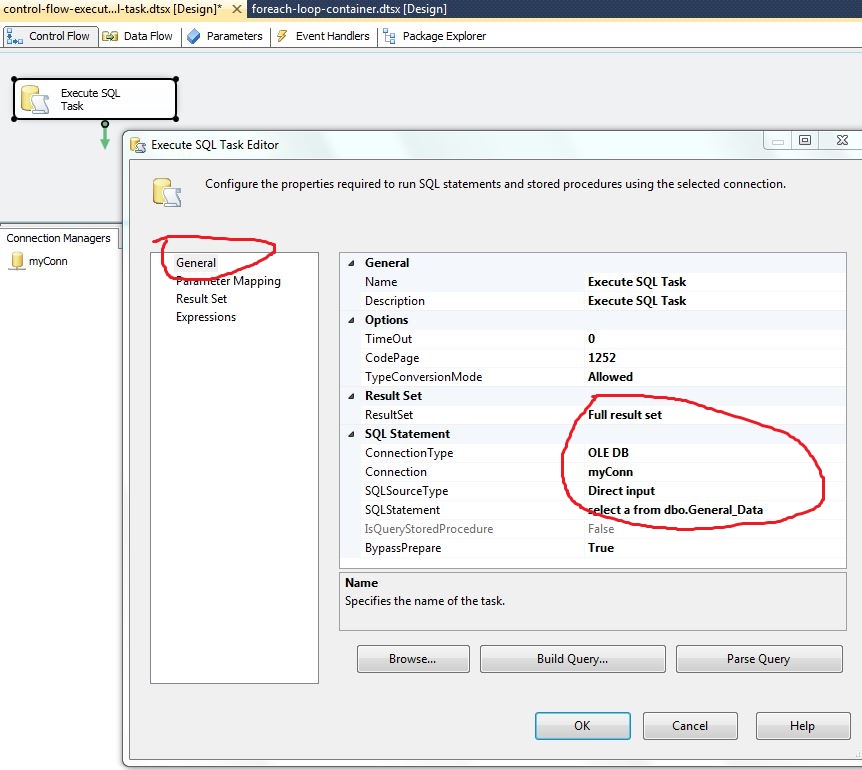Image resolution: width=862 pixels, height=770 pixels.
Task: Select the Execute SQL Task icon on the canvas
Action: point(34,98)
